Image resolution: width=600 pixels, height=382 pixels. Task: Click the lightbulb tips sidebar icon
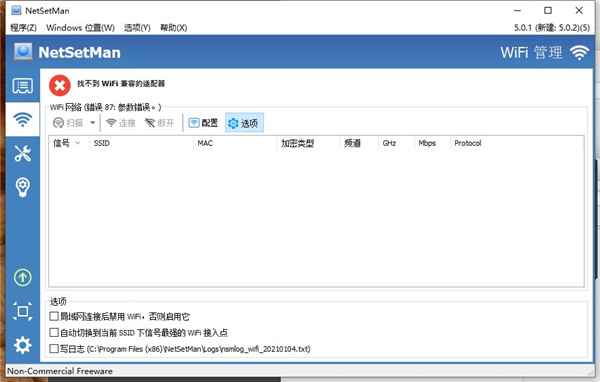pos(23,187)
